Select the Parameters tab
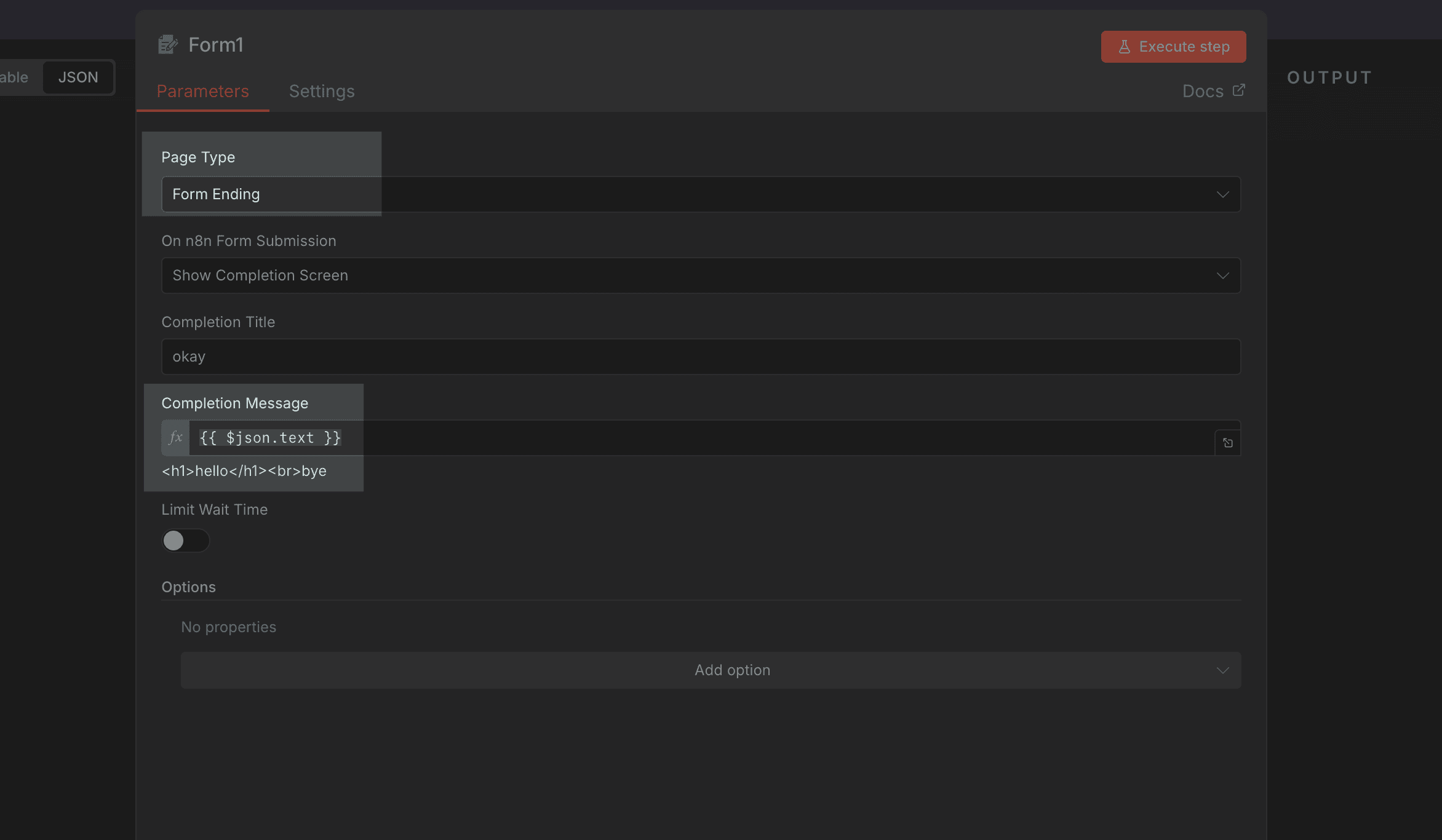This screenshot has height=840, width=1442. coord(203,91)
